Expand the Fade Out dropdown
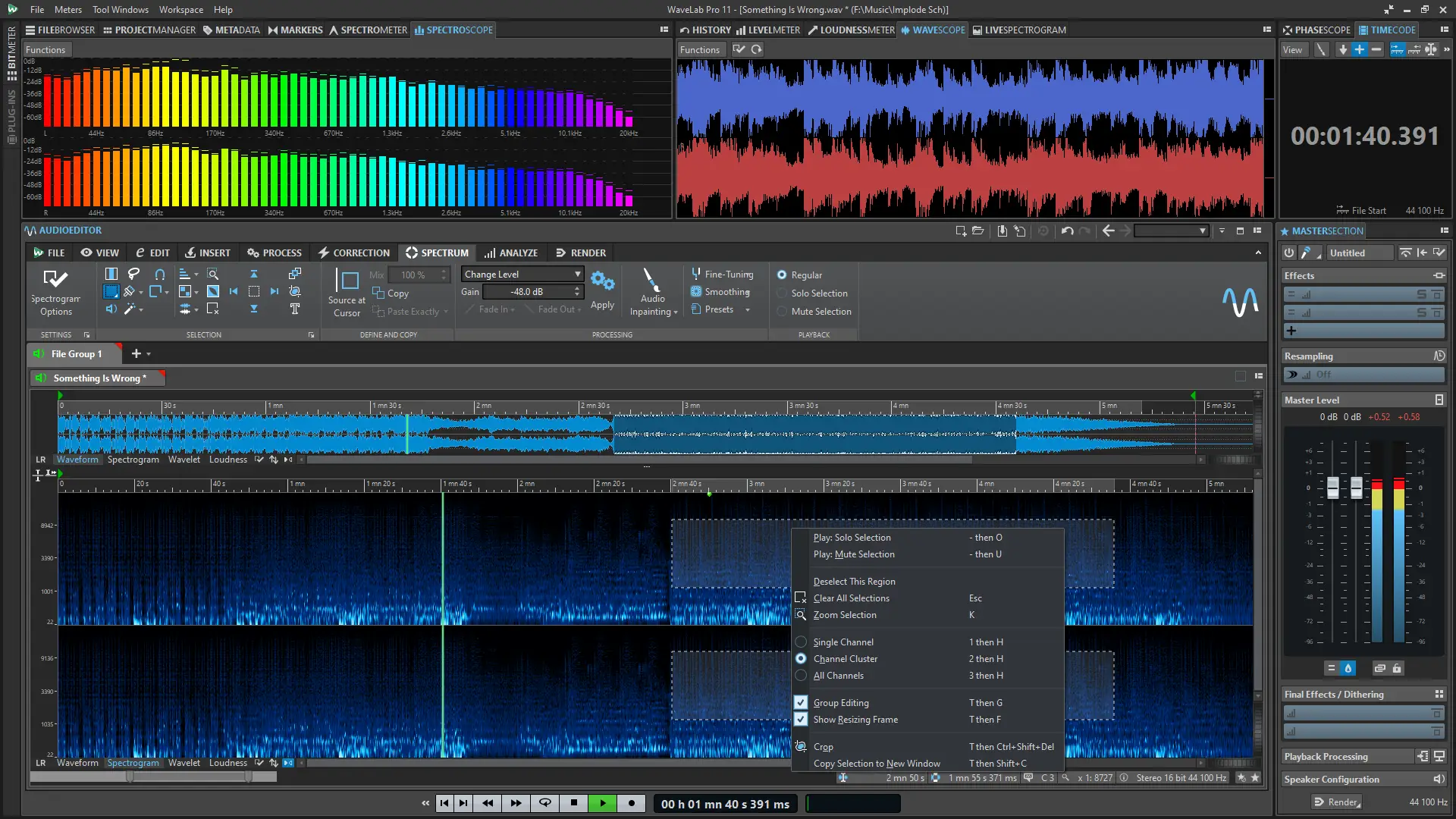Screen dimensions: 1456x819 579,309
